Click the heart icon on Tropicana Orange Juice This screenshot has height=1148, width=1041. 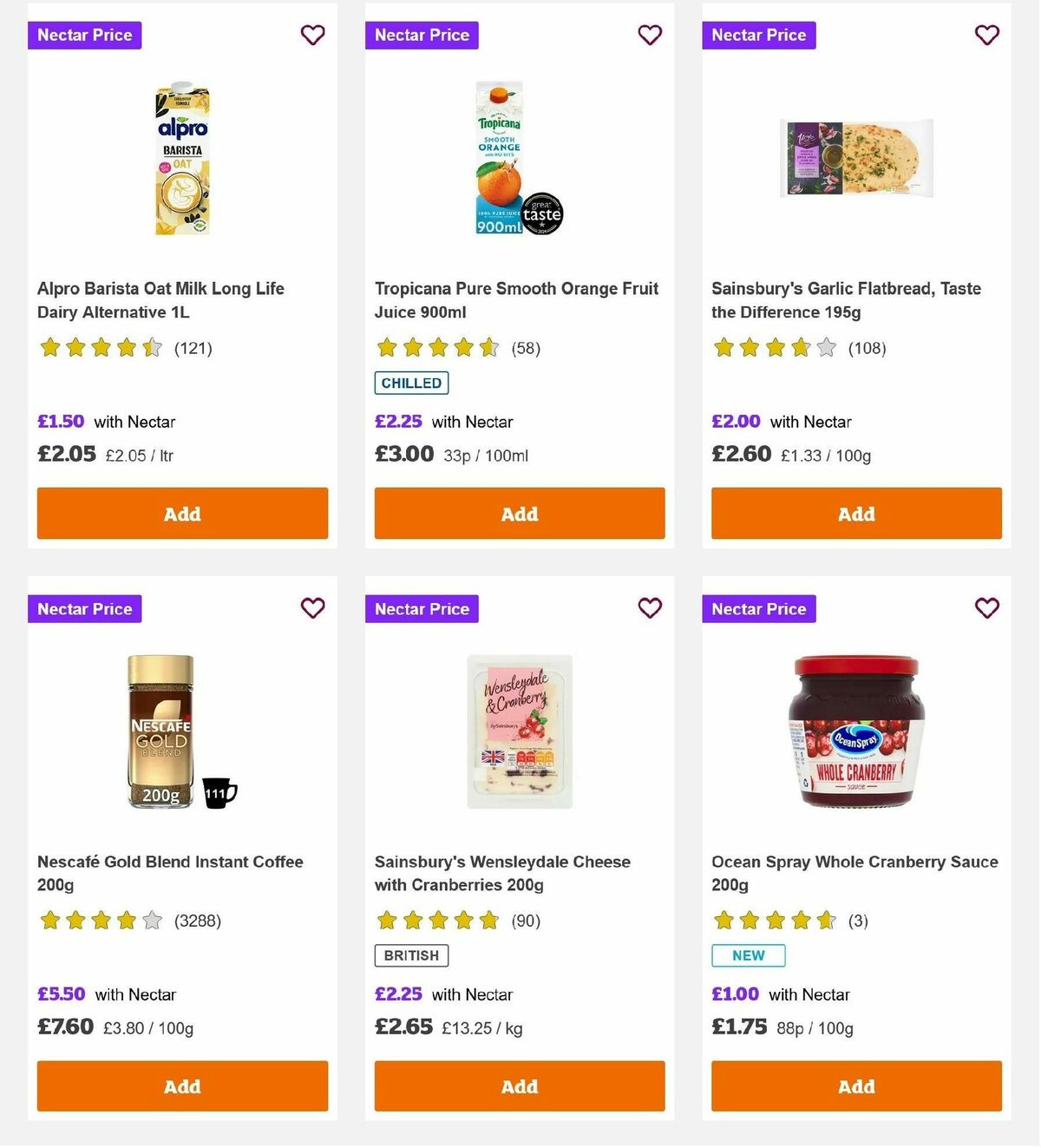650,35
